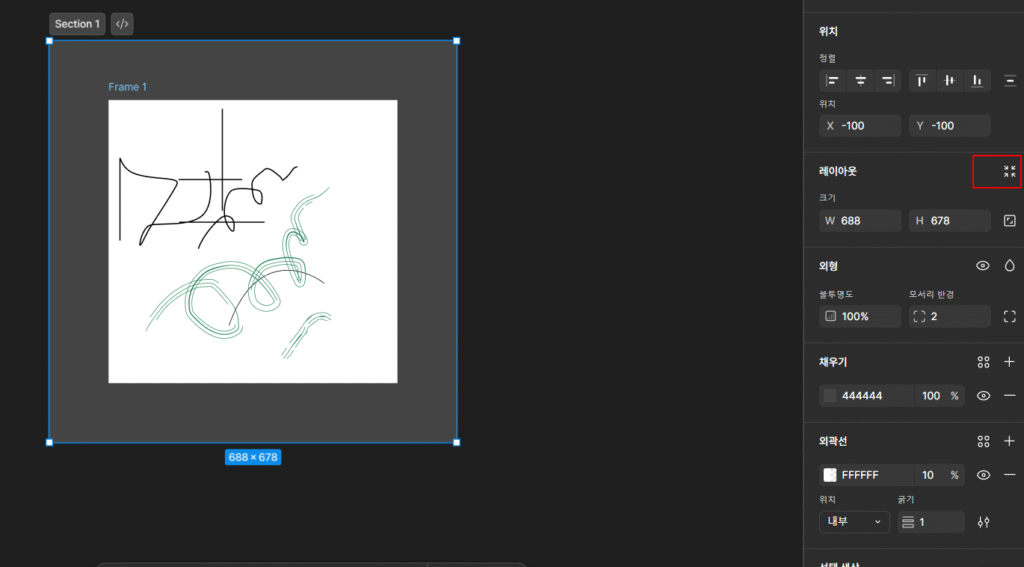Click the align left icon

click(832, 81)
